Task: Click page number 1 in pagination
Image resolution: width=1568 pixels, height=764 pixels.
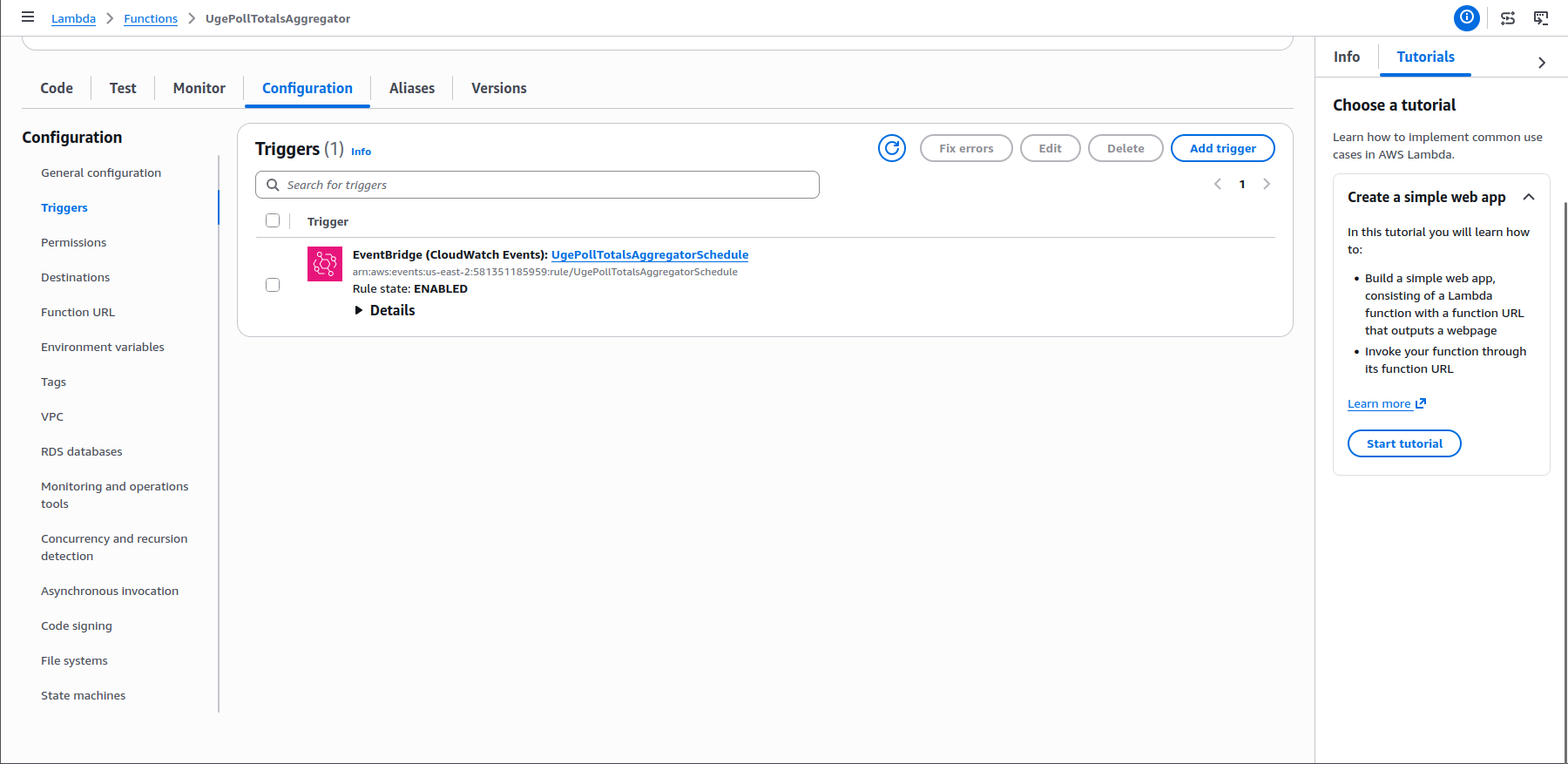Action: 1242,184
